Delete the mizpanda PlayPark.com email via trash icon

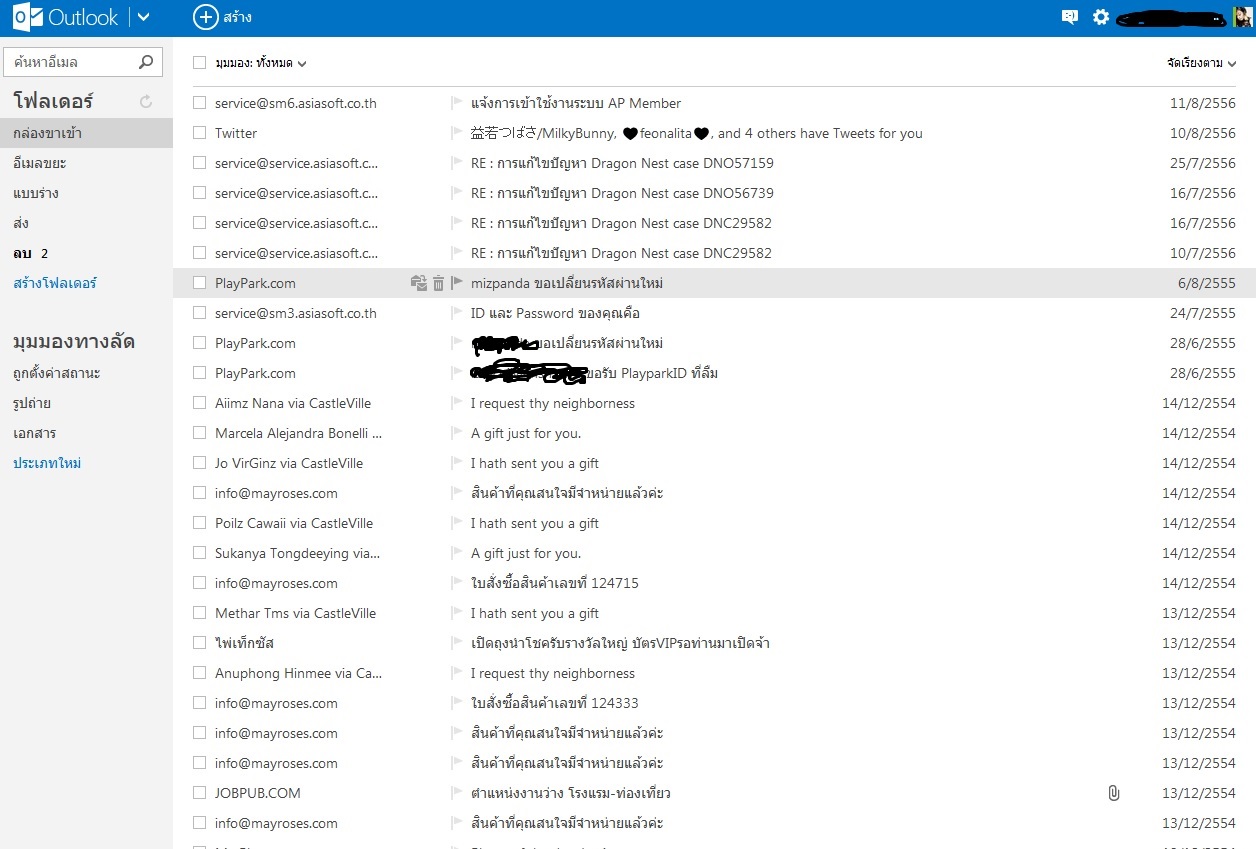click(438, 283)
